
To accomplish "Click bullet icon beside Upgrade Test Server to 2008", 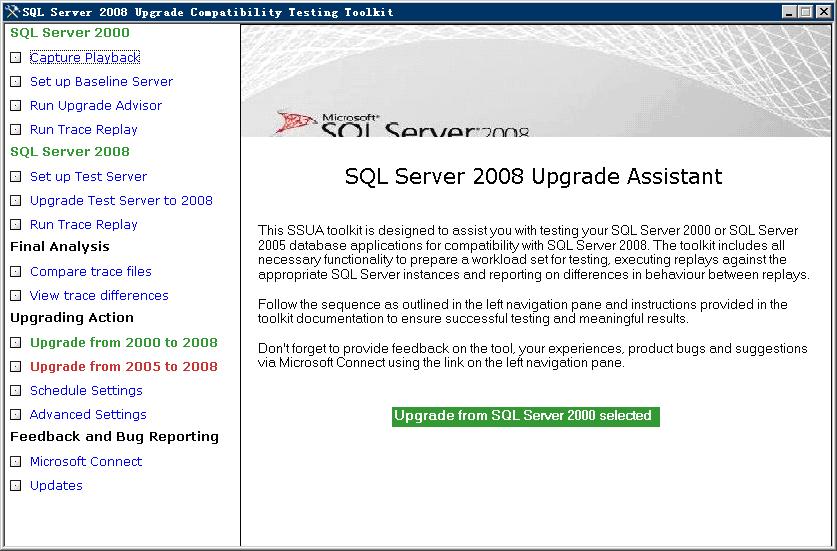I will tap(16, 201).
